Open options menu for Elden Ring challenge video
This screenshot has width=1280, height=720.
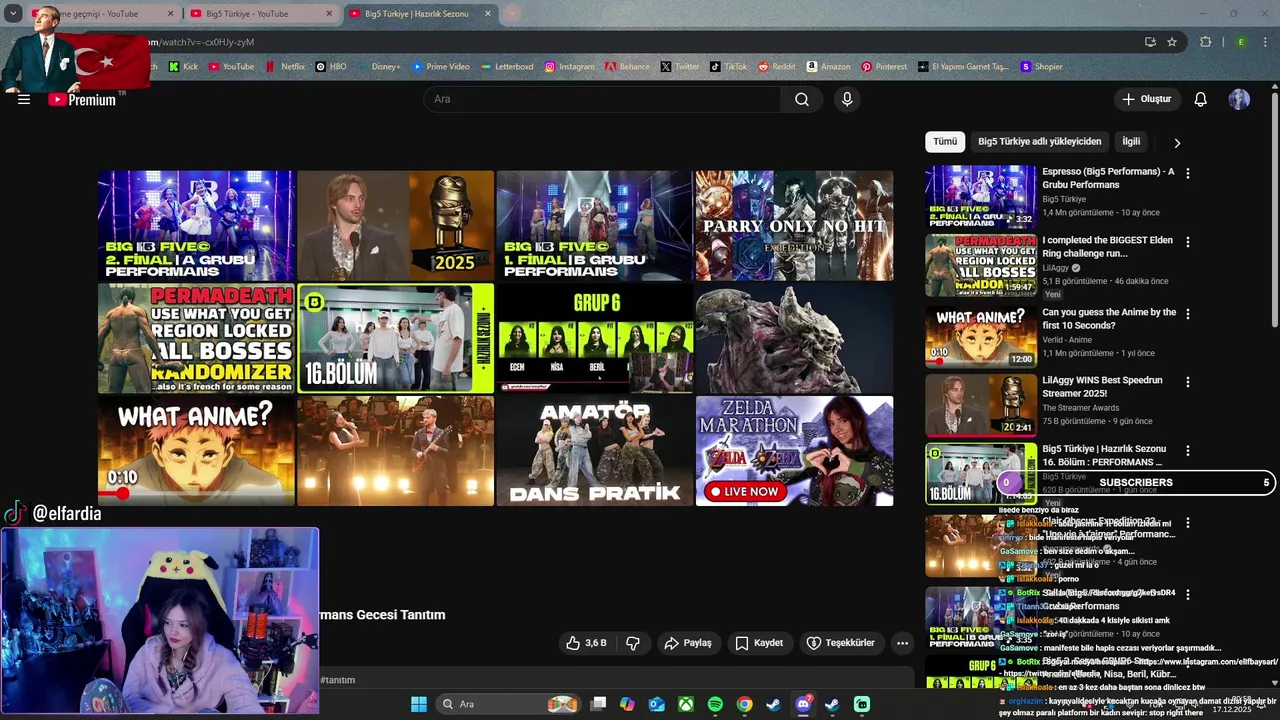pos(1188,242)
